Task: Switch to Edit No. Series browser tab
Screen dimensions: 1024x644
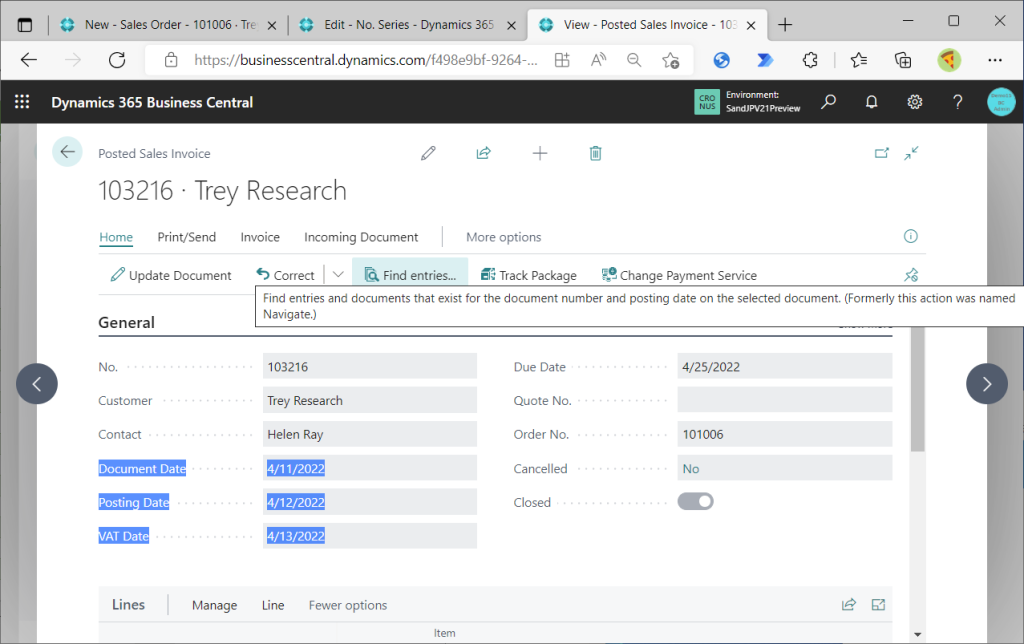Action: pos(406,25)
